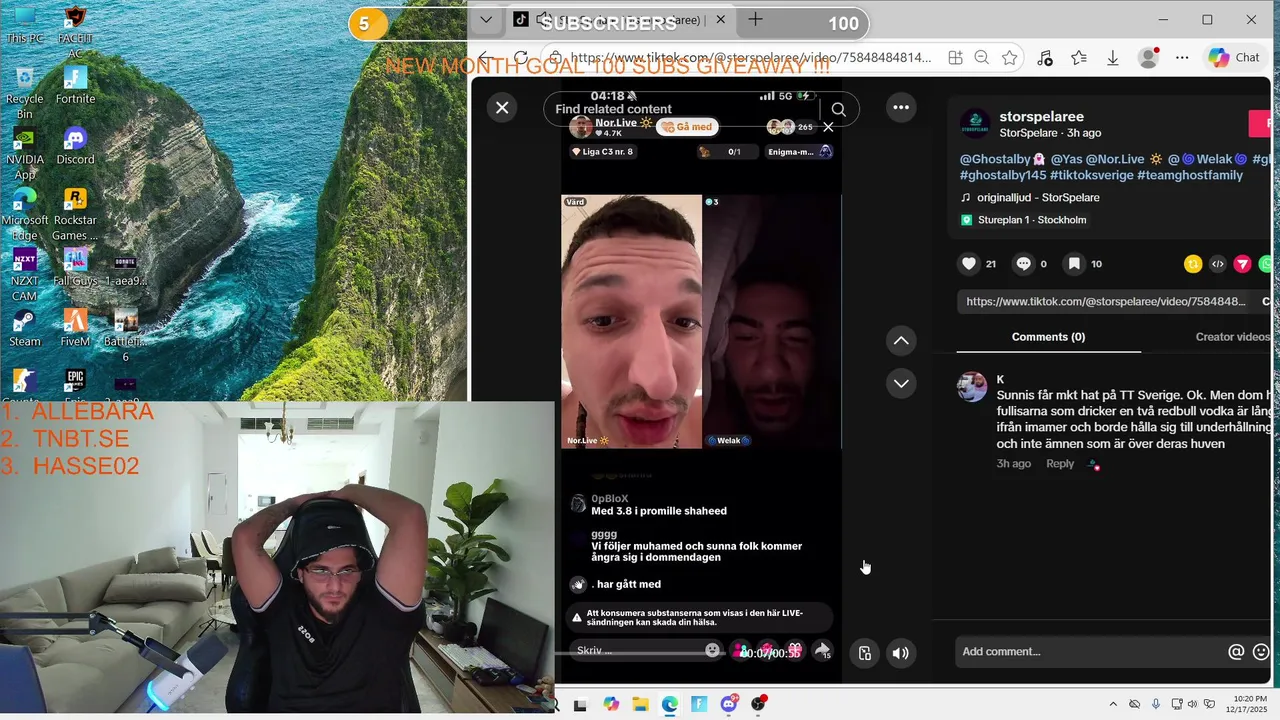Click the embed code icon

point(1217,264)
